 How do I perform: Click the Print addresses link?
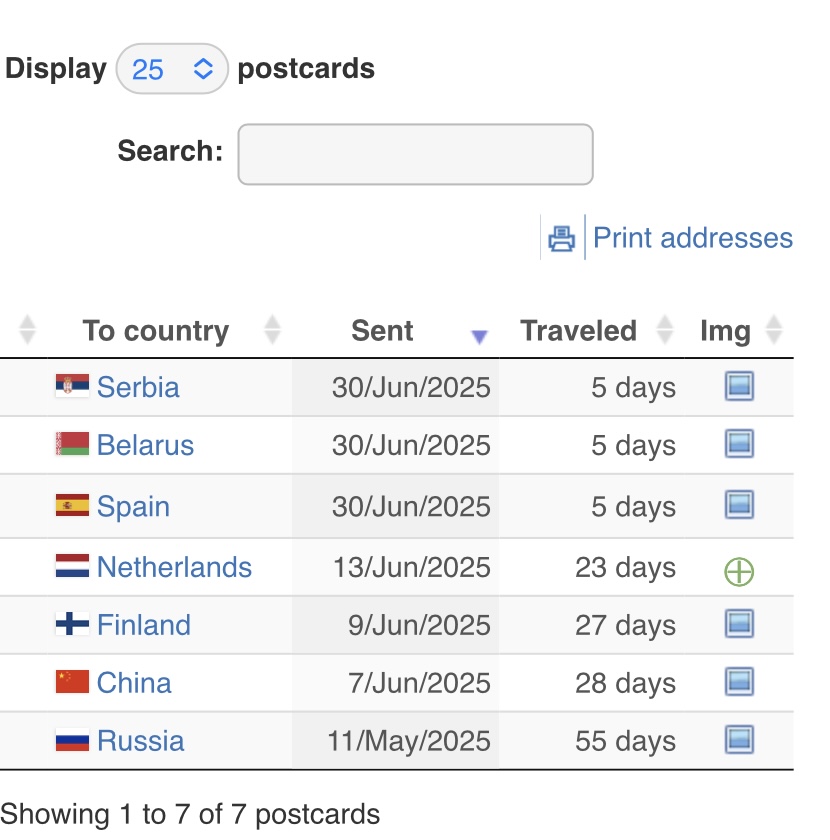693,238
